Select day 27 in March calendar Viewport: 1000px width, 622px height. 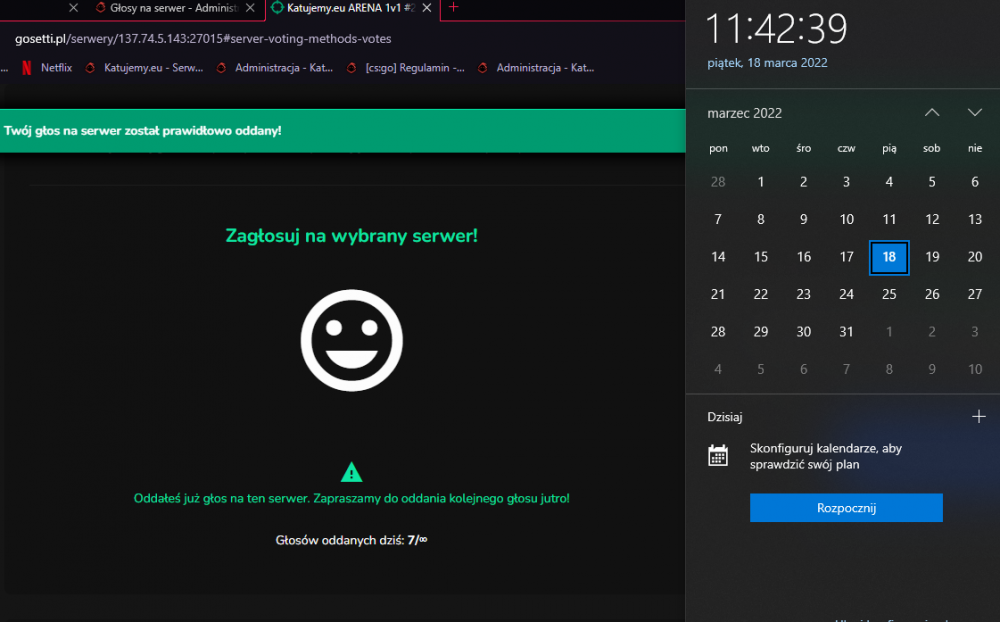[x=974, y=295]
